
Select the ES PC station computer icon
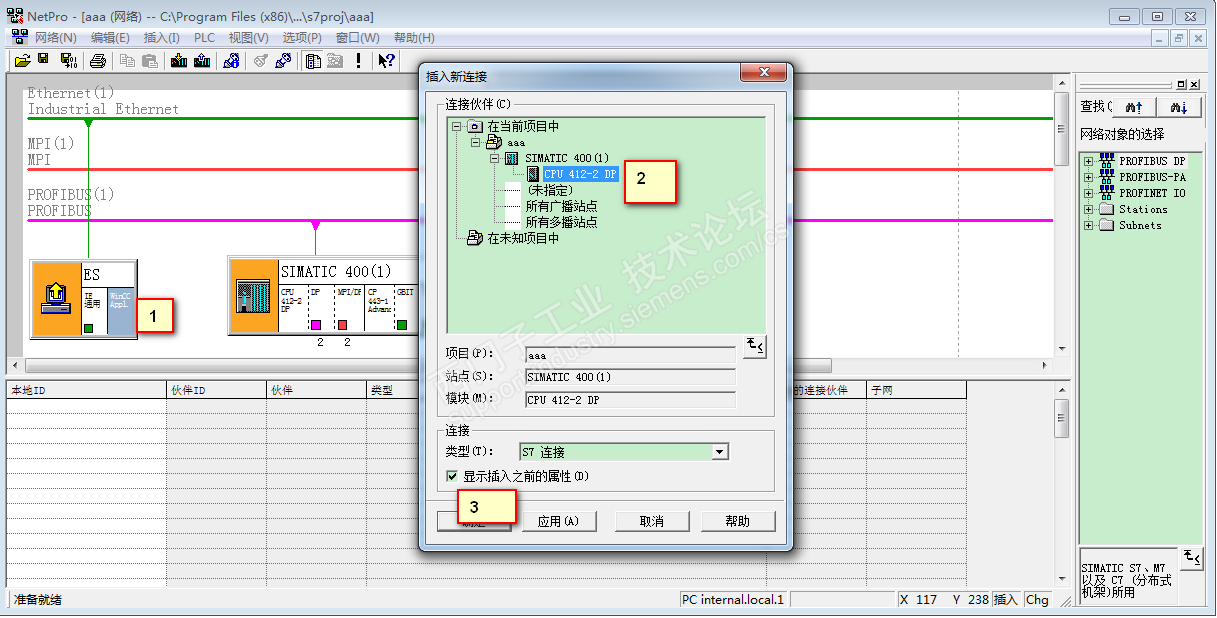(55, 298)
